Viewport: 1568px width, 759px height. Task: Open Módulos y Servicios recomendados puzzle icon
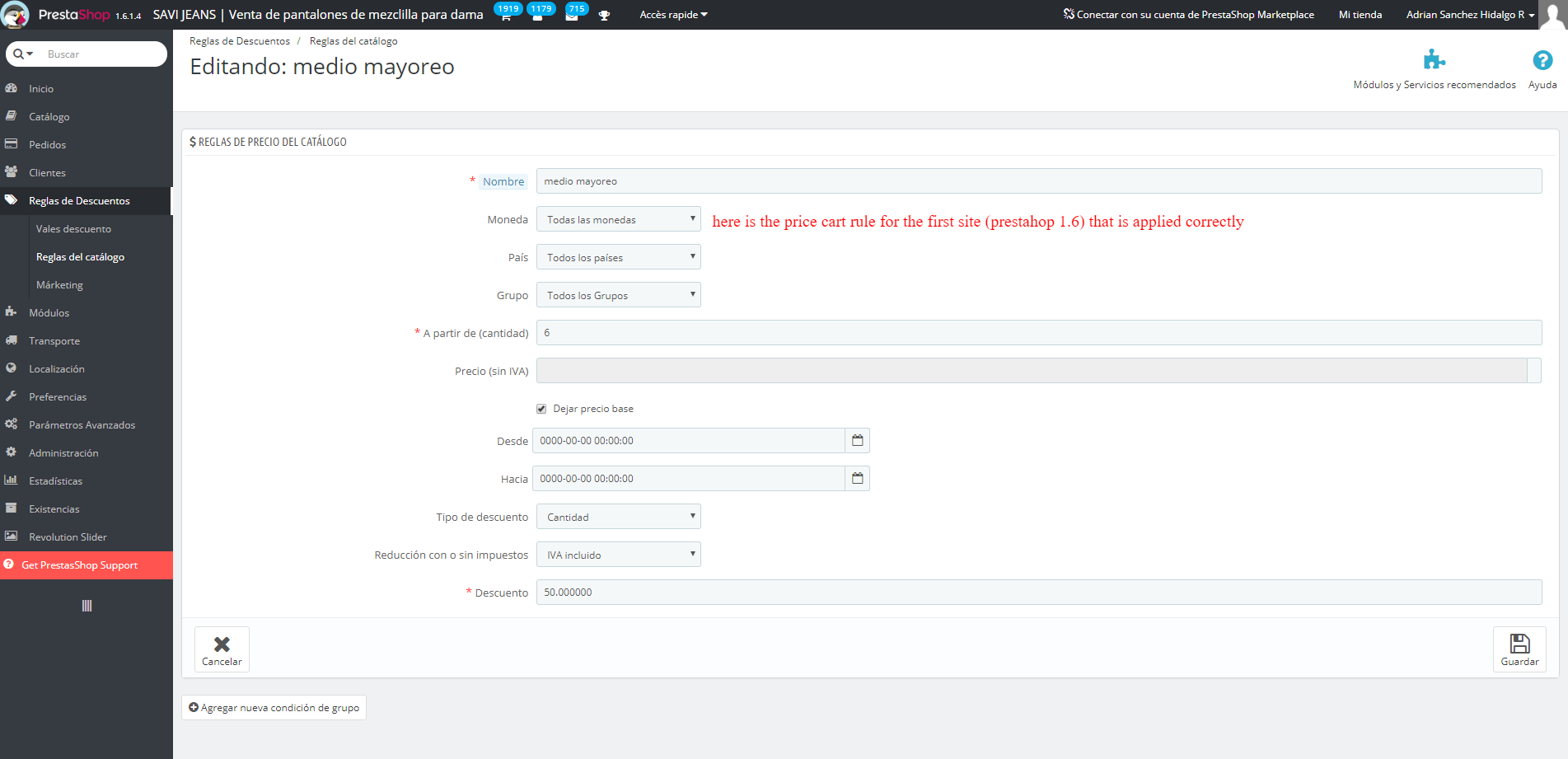tap(1435, 59)
